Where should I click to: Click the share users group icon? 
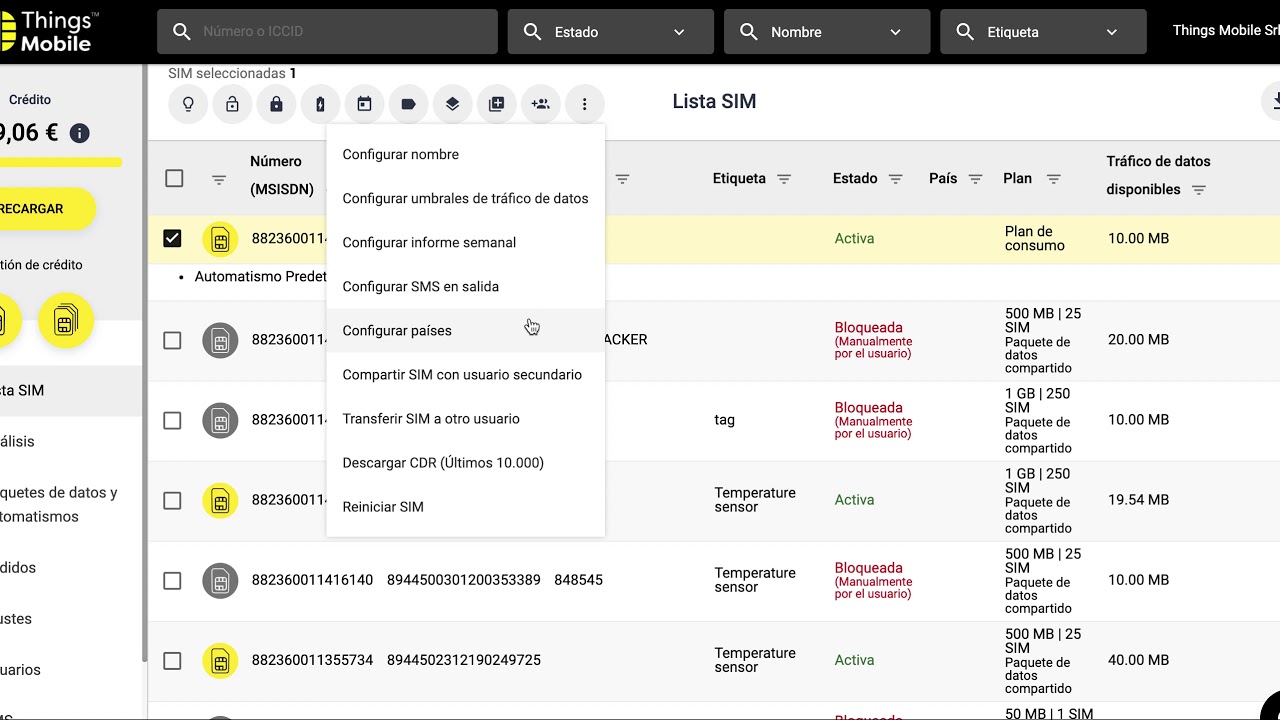(540, 104)
